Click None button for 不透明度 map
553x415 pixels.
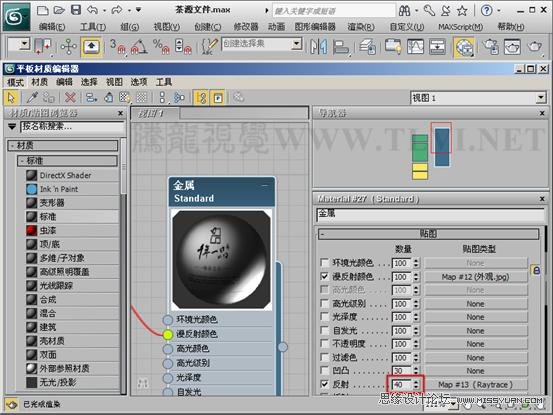(475, 344)
